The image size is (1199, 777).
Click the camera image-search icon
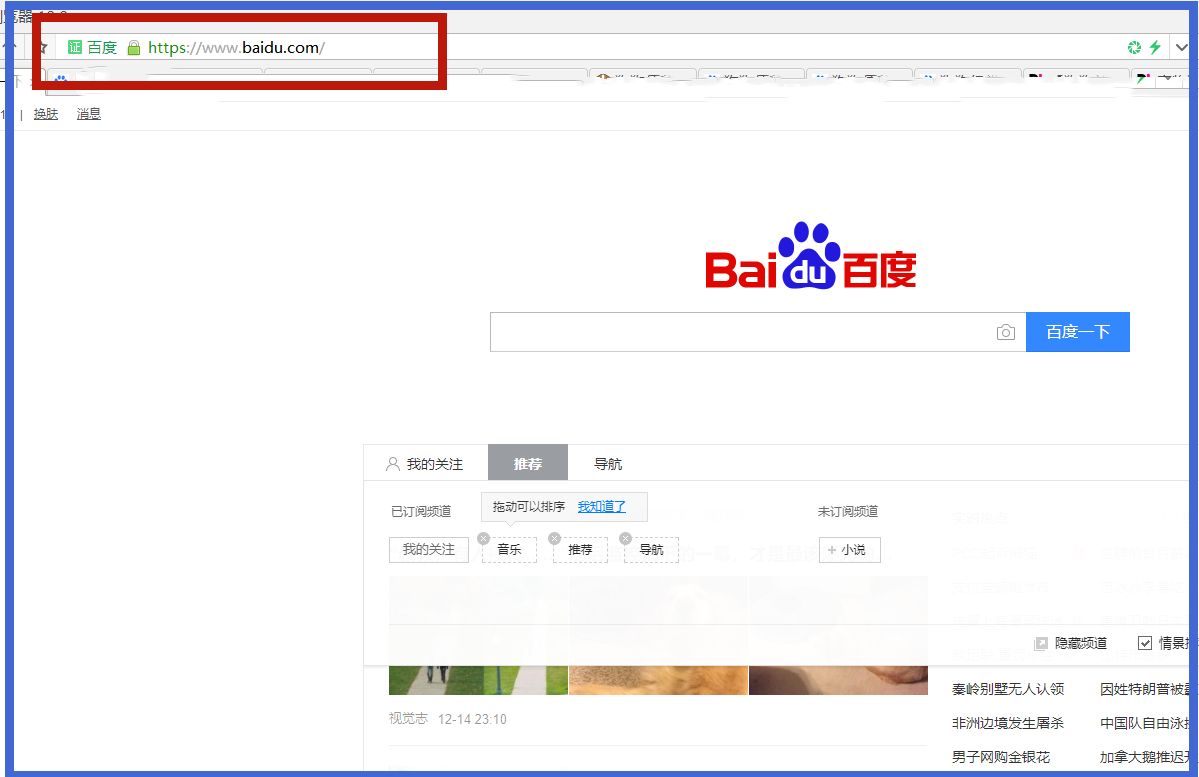(1006, 332)
